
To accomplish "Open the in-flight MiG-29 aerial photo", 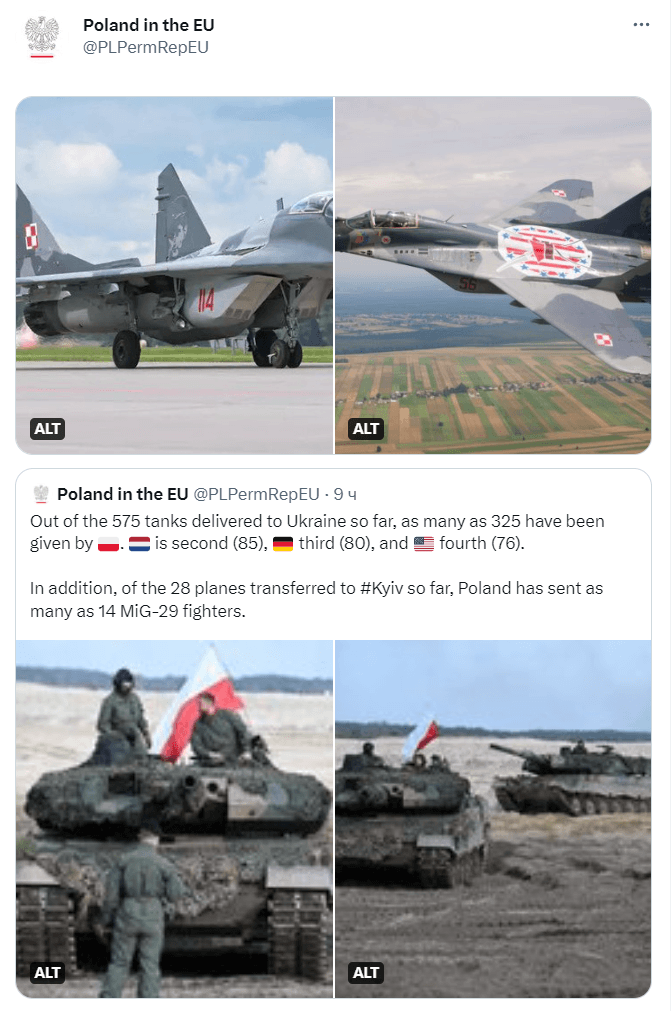I will (493, 275).
